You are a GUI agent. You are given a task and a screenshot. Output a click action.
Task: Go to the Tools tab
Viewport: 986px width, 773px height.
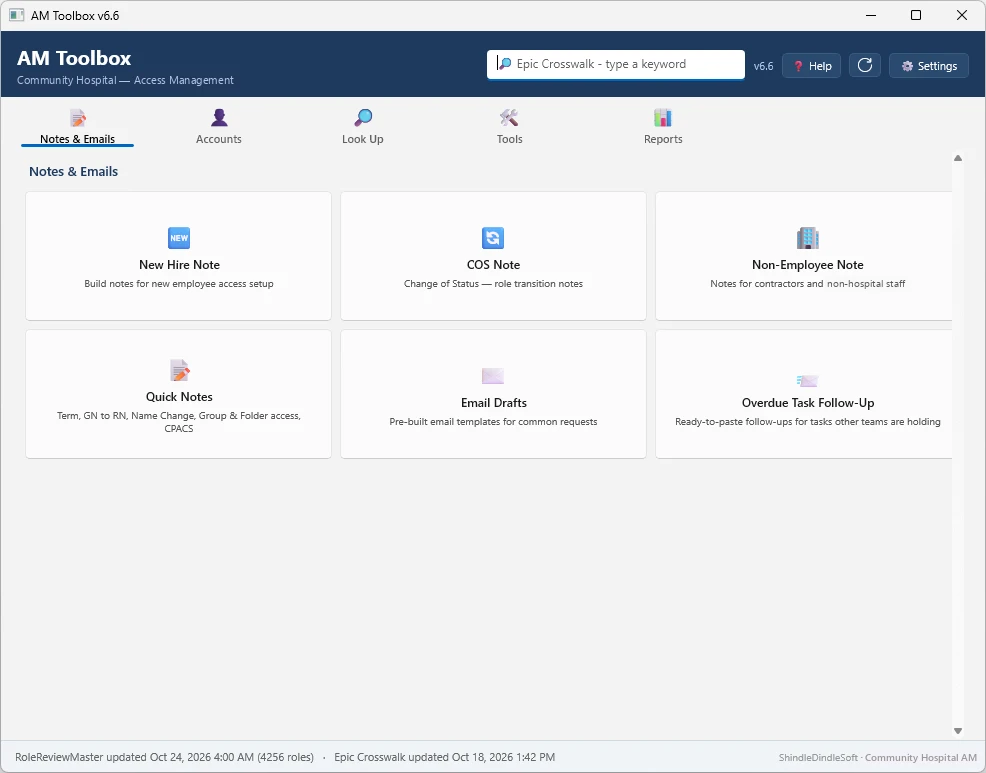[x=509, y=127]
